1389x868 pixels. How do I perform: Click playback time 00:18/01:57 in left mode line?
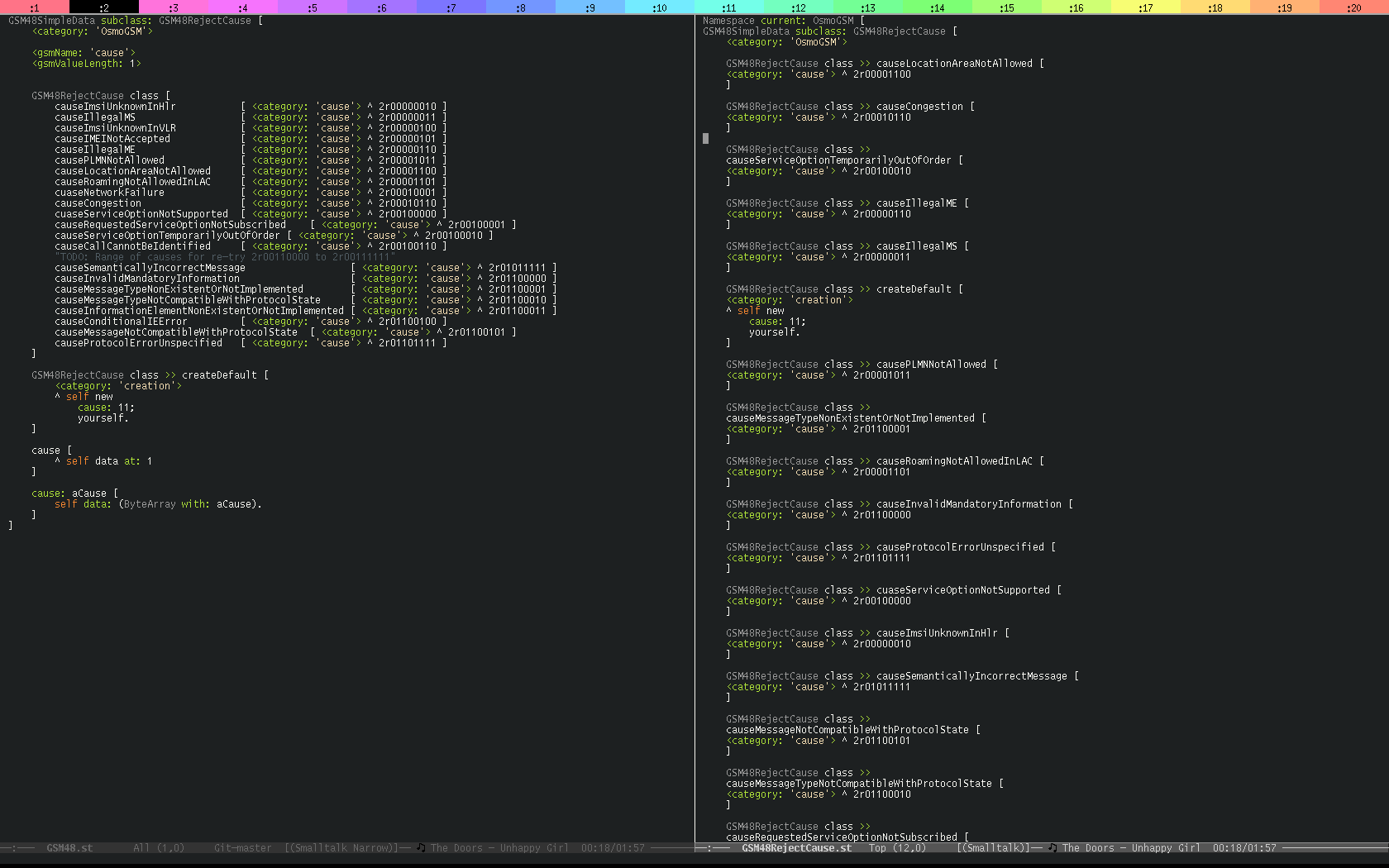(613, 848)
